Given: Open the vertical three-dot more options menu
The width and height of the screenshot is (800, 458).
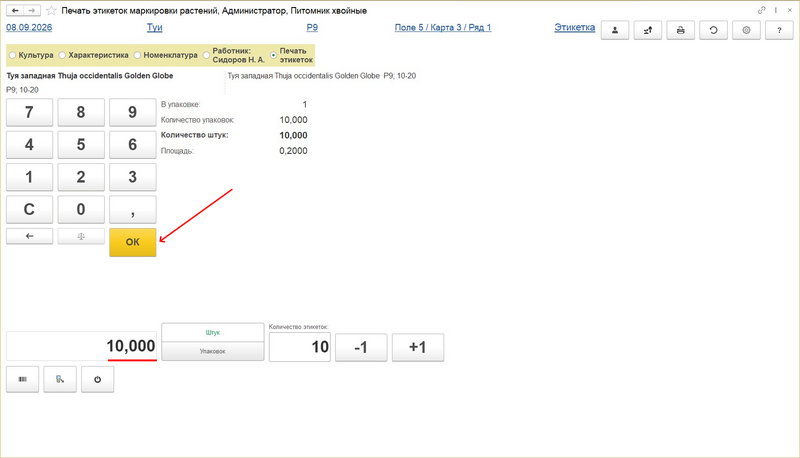Looking at the screenshot, I should click(776, 10).
